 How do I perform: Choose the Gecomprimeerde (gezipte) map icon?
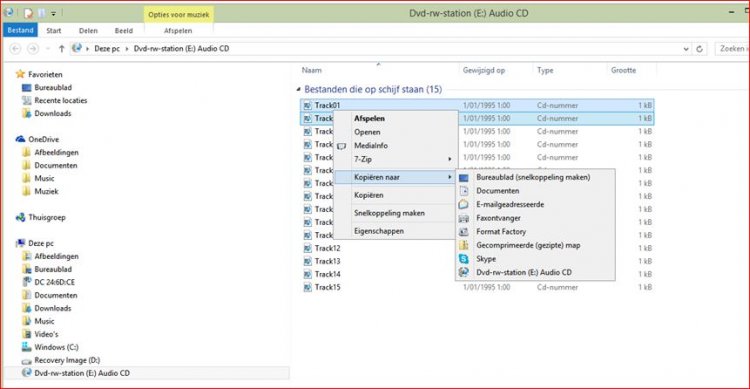coord(463,245)
